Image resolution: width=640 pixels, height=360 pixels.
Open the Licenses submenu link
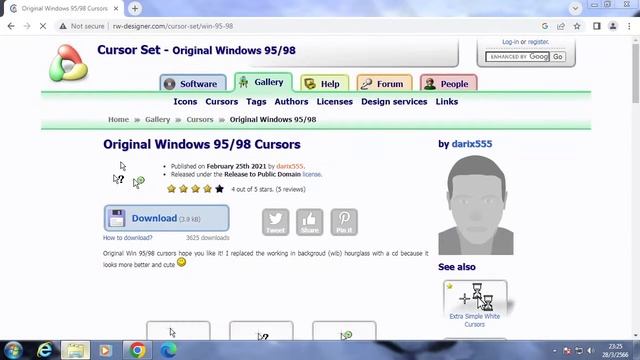(335, 102)
